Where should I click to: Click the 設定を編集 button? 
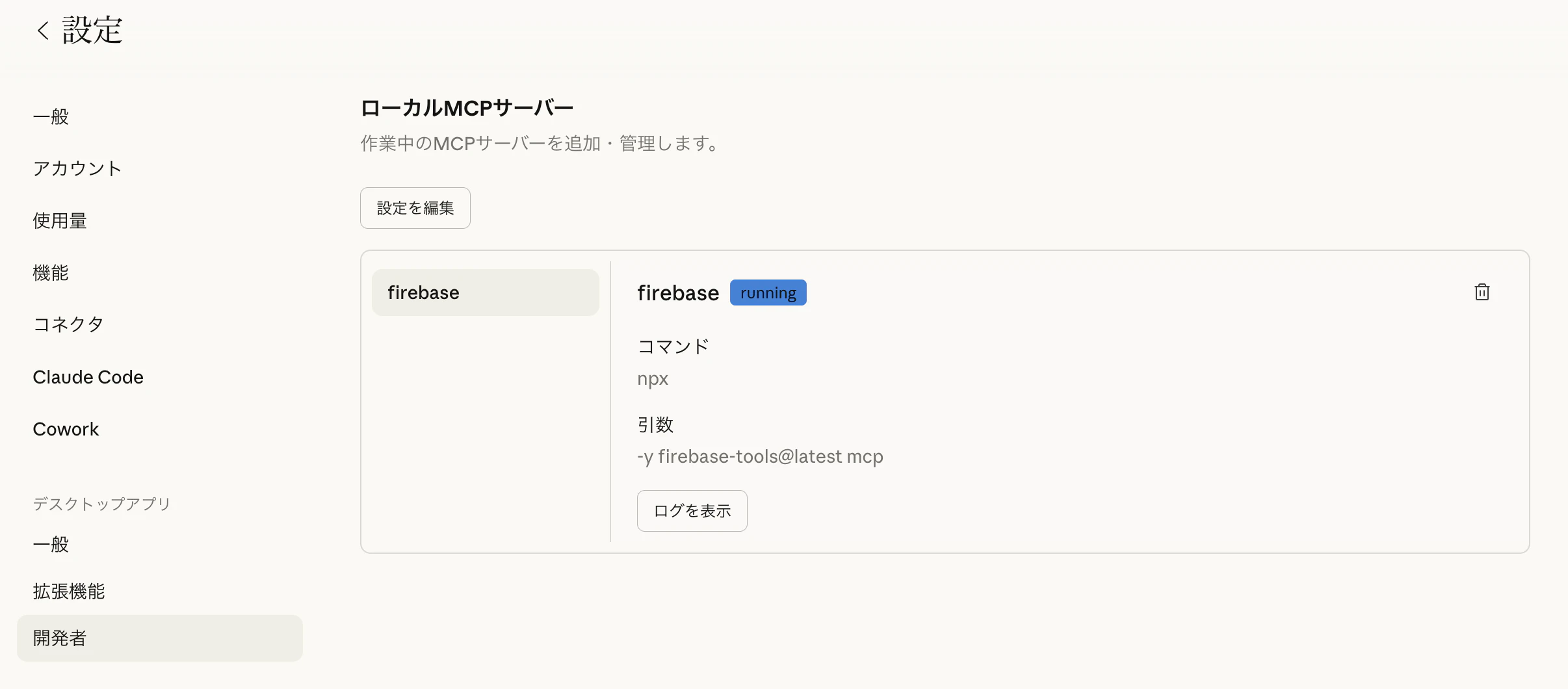415,207
